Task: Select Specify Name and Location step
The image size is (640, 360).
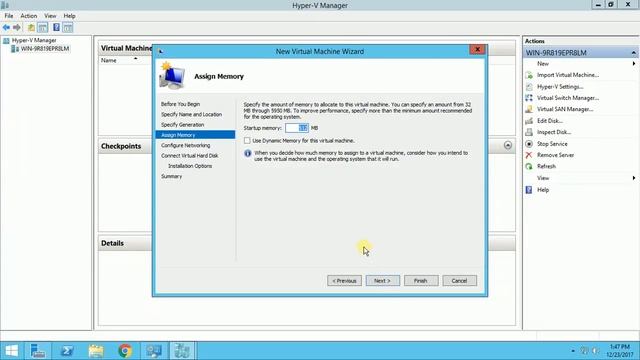Action: [191, 114]
